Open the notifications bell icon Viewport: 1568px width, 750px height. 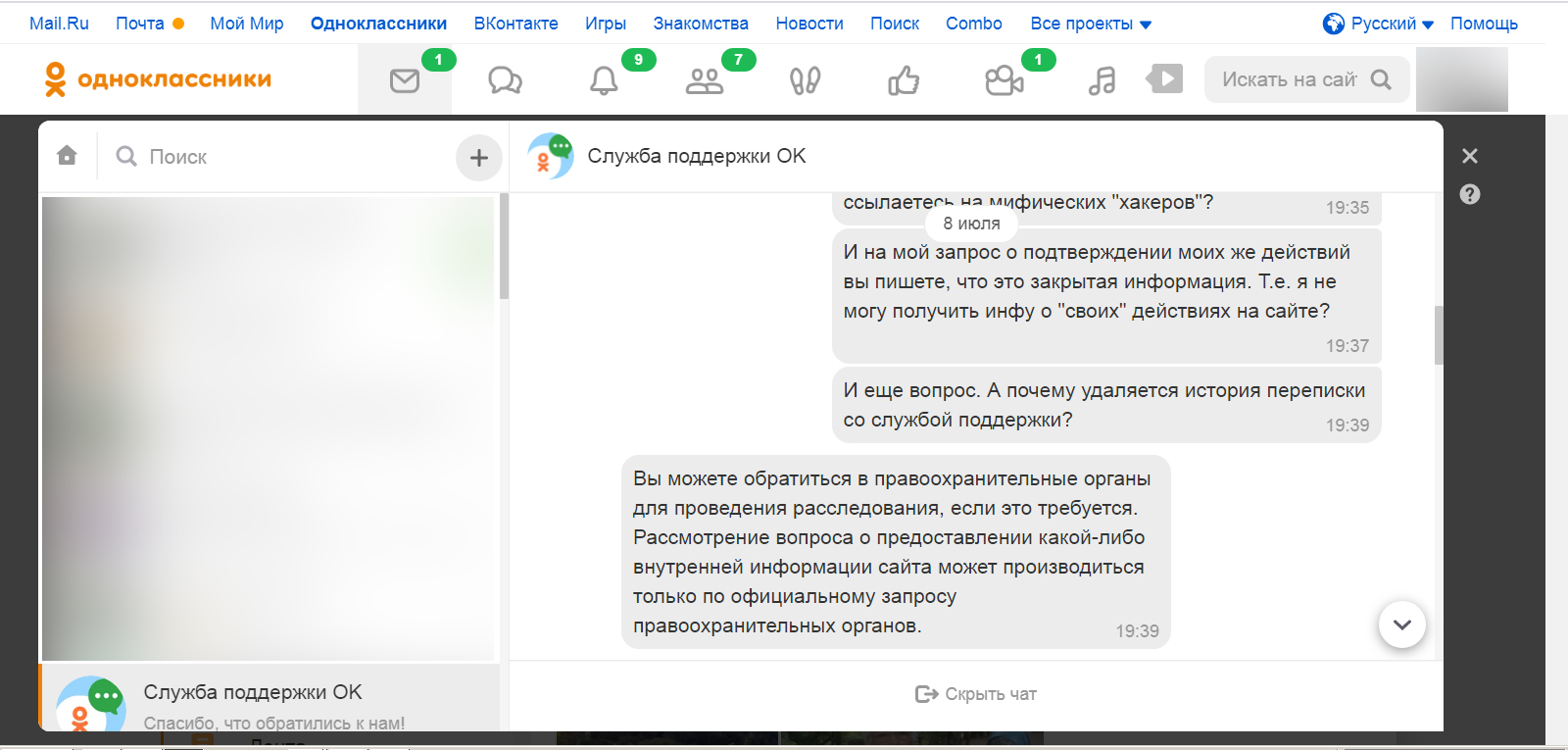click(x=604, y=80)
